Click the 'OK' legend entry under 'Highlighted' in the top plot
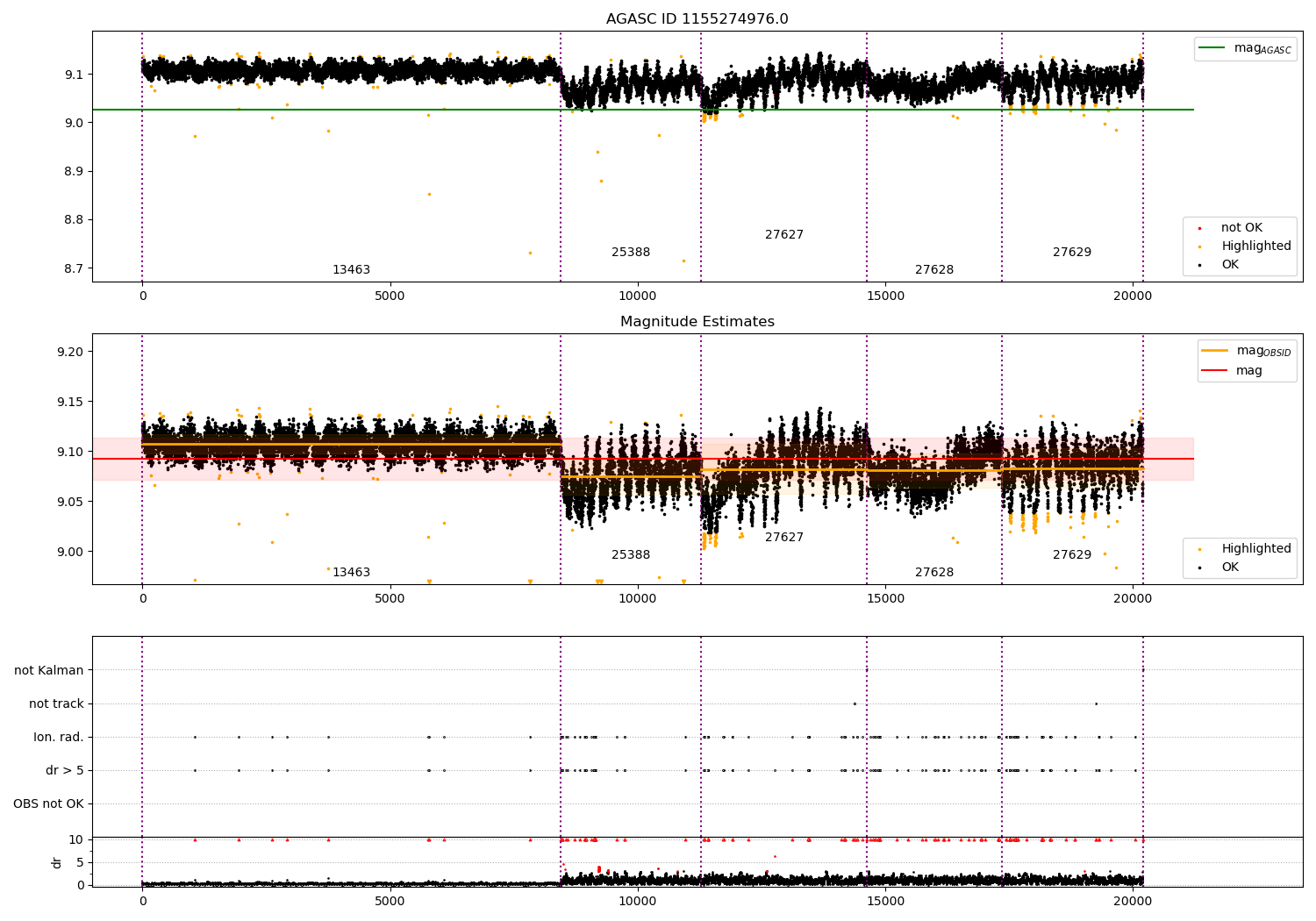Screen dimensions: 1316x921 pos(1230,264)
